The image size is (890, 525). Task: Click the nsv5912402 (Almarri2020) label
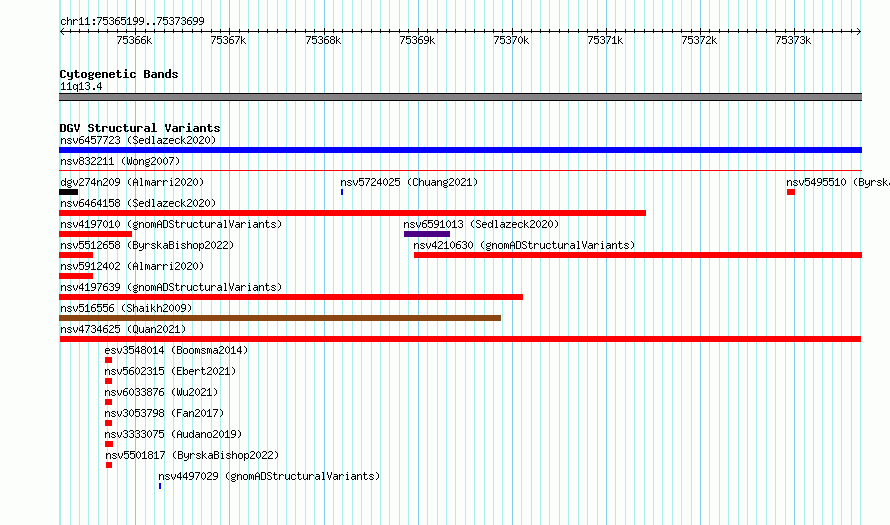coord(132,266)
